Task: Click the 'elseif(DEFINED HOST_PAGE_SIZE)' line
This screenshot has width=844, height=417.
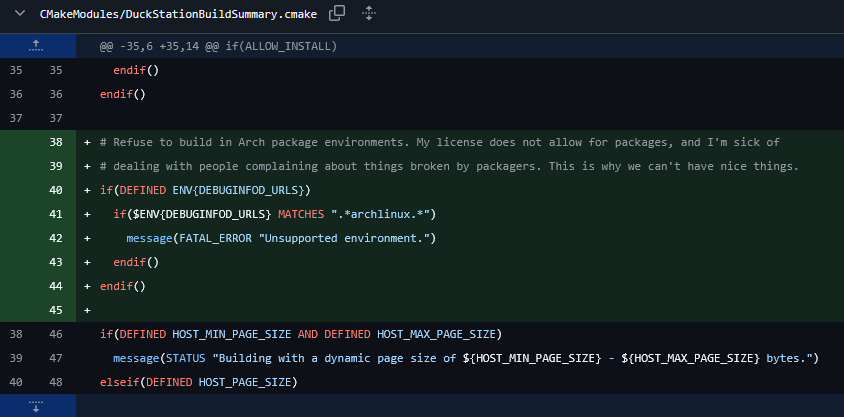Action: [198, 382]
